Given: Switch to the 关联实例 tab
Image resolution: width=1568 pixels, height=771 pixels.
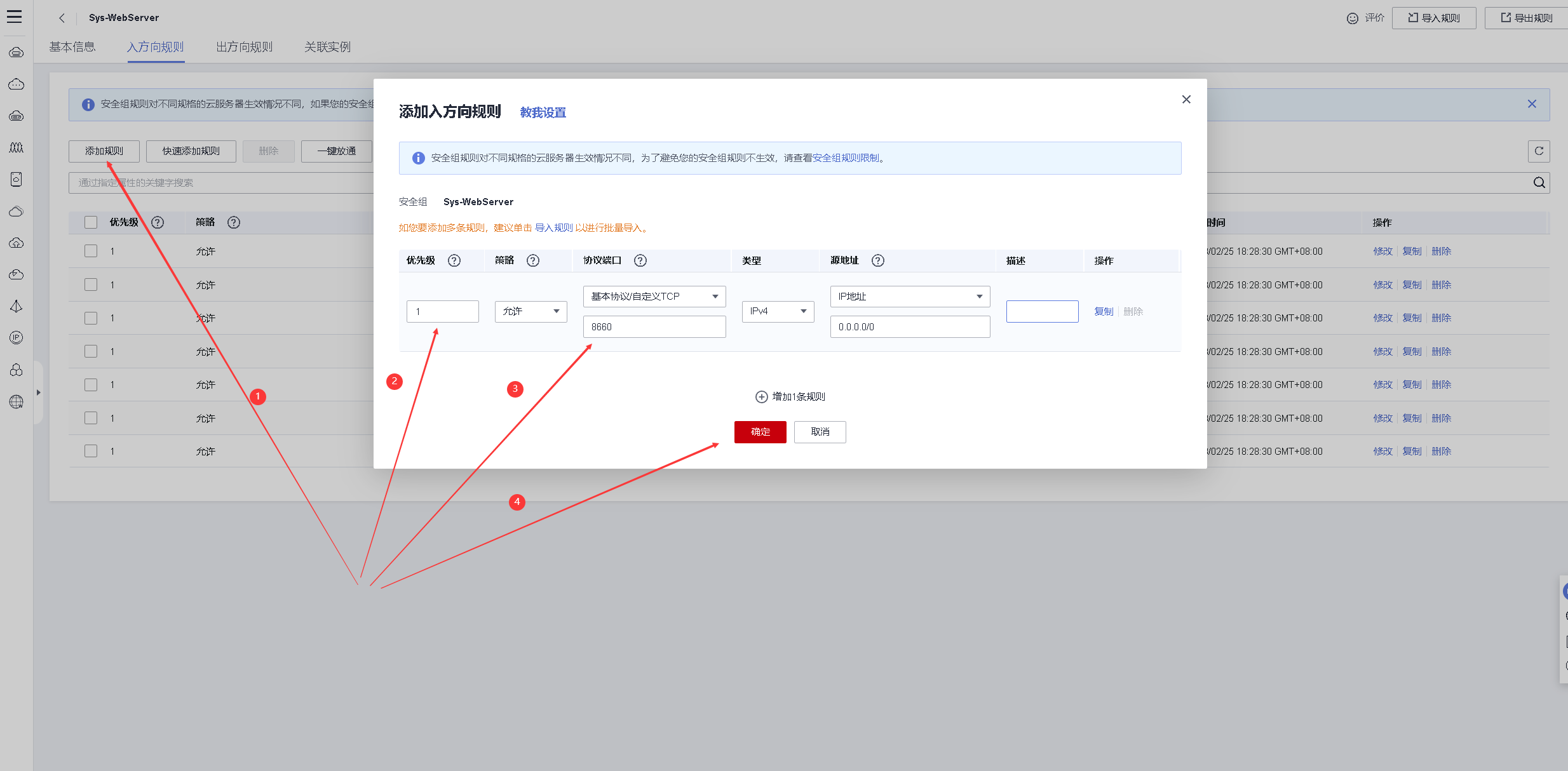Looking at the screenshot, I should [327, 47].
